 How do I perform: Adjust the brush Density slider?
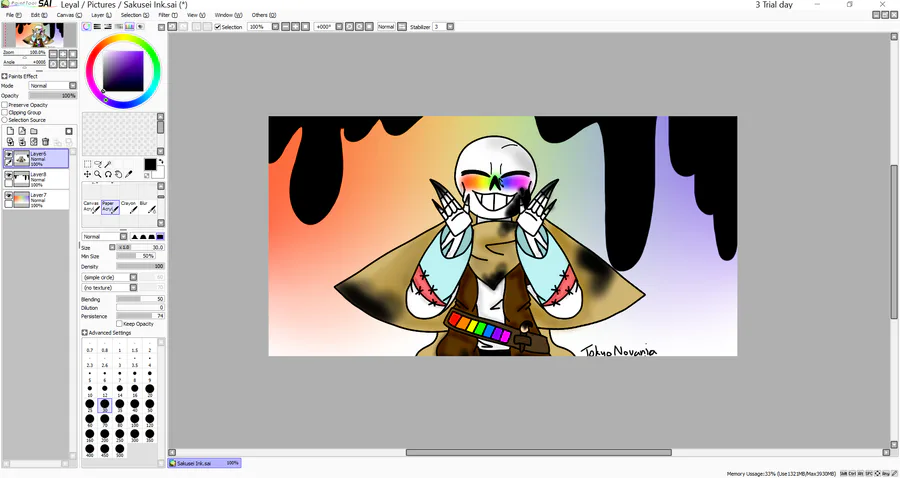(x=141, y=267)
